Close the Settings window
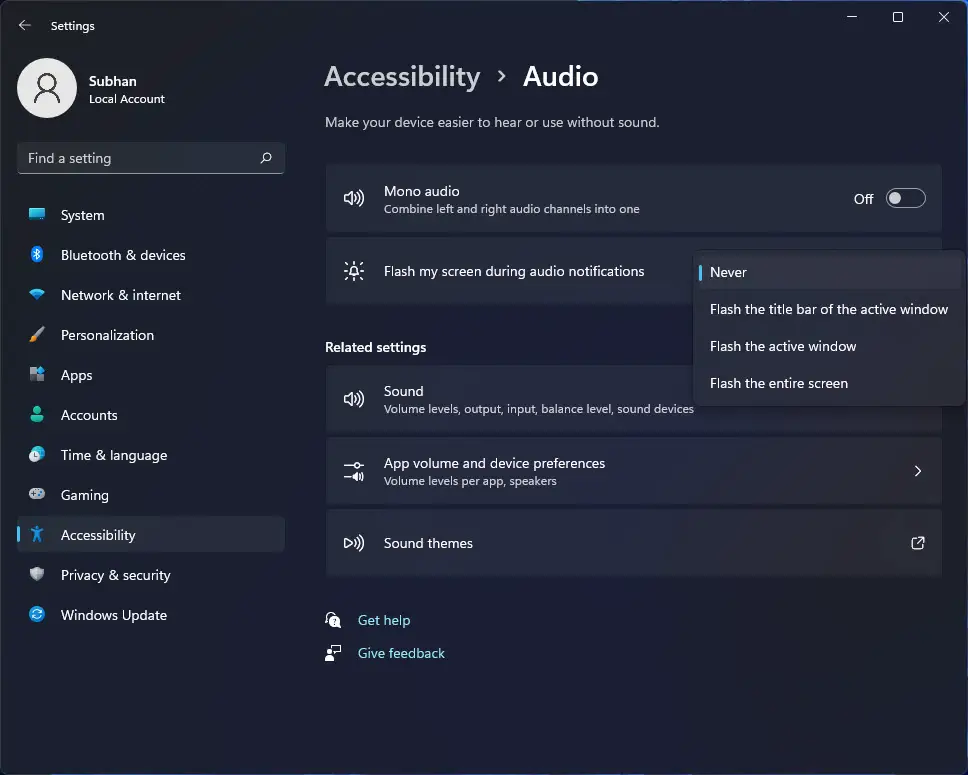The image size is (968, 775). pyautogui.click(x=944, y=17)
